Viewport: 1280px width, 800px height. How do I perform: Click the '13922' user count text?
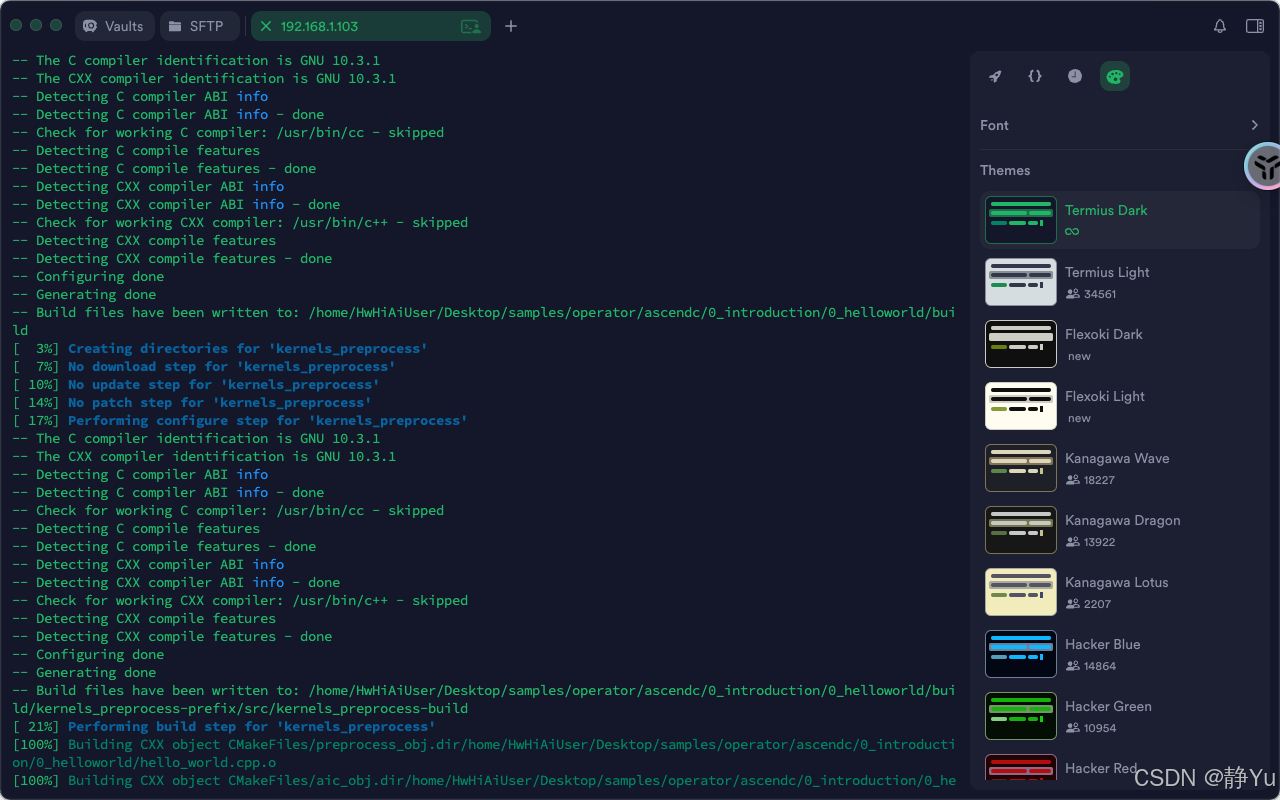(1099, 542)
